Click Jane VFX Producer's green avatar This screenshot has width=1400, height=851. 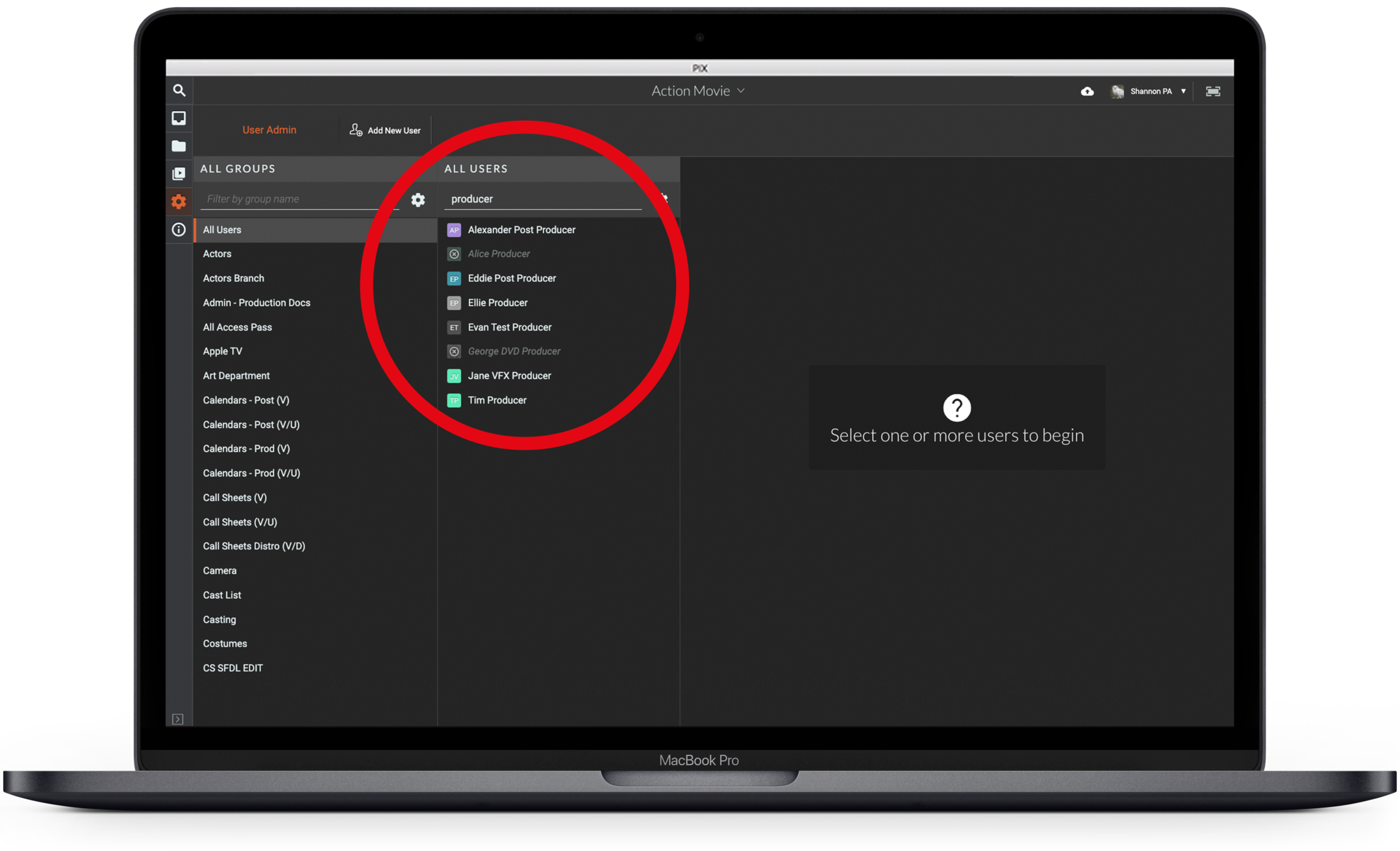tap(454, 376)
